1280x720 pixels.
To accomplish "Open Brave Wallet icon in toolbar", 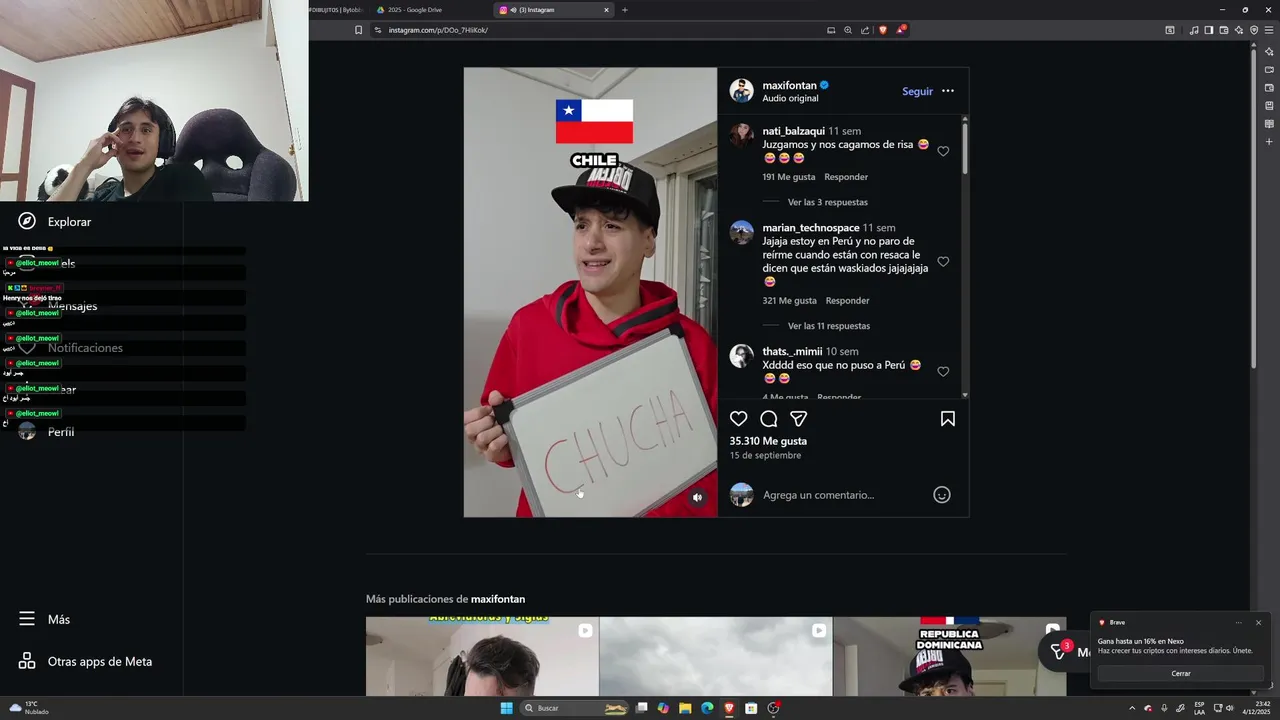I will pyautogui.click(x=1223, y=30).
